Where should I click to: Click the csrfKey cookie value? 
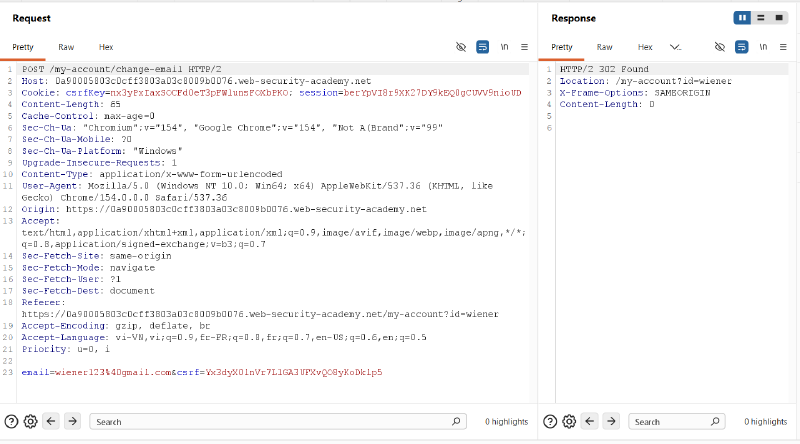[x=199, y=92]
